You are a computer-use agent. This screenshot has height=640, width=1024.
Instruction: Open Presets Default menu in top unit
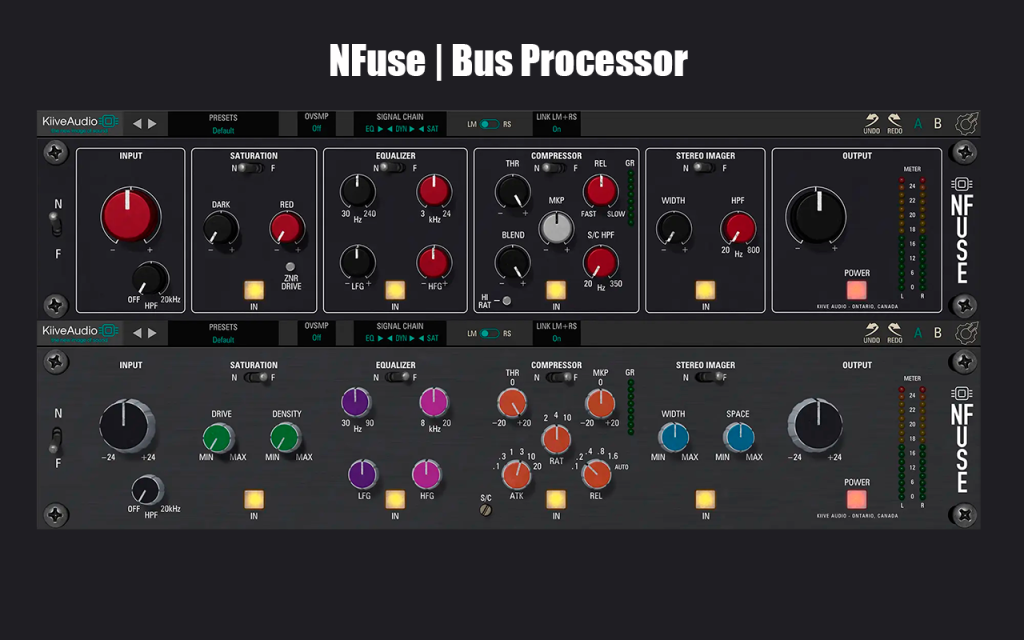223,124
